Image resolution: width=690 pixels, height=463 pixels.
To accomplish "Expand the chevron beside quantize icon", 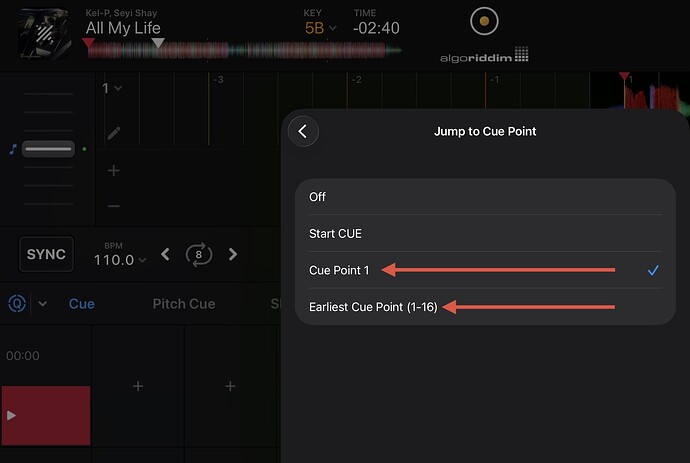I will coord(42,304).
